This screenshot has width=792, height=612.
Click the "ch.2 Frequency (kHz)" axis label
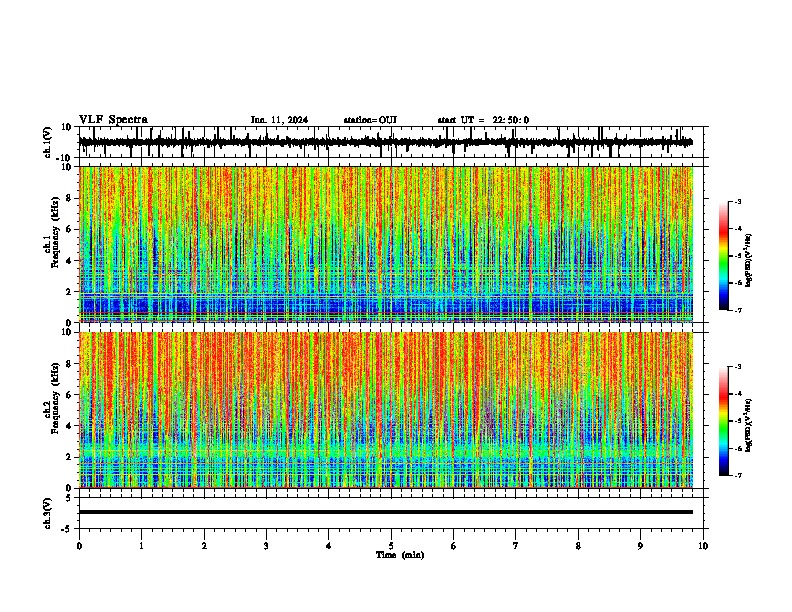[52, 398]
